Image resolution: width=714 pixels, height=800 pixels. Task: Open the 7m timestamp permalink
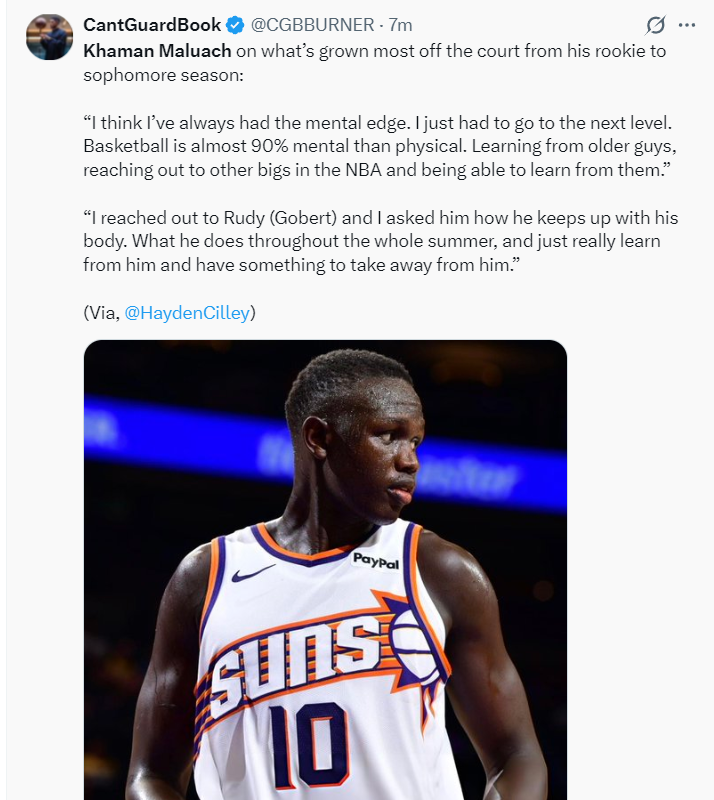click(x=400, y=24)
